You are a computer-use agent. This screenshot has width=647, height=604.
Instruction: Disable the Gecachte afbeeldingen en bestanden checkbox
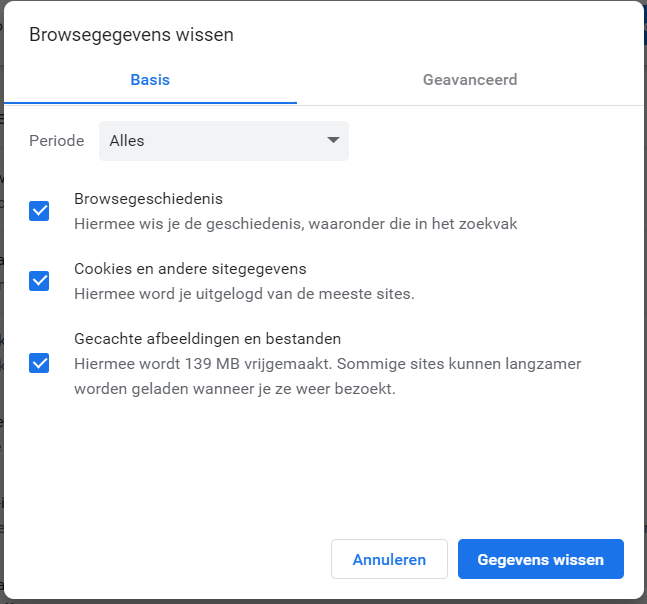tap(39, 363)
